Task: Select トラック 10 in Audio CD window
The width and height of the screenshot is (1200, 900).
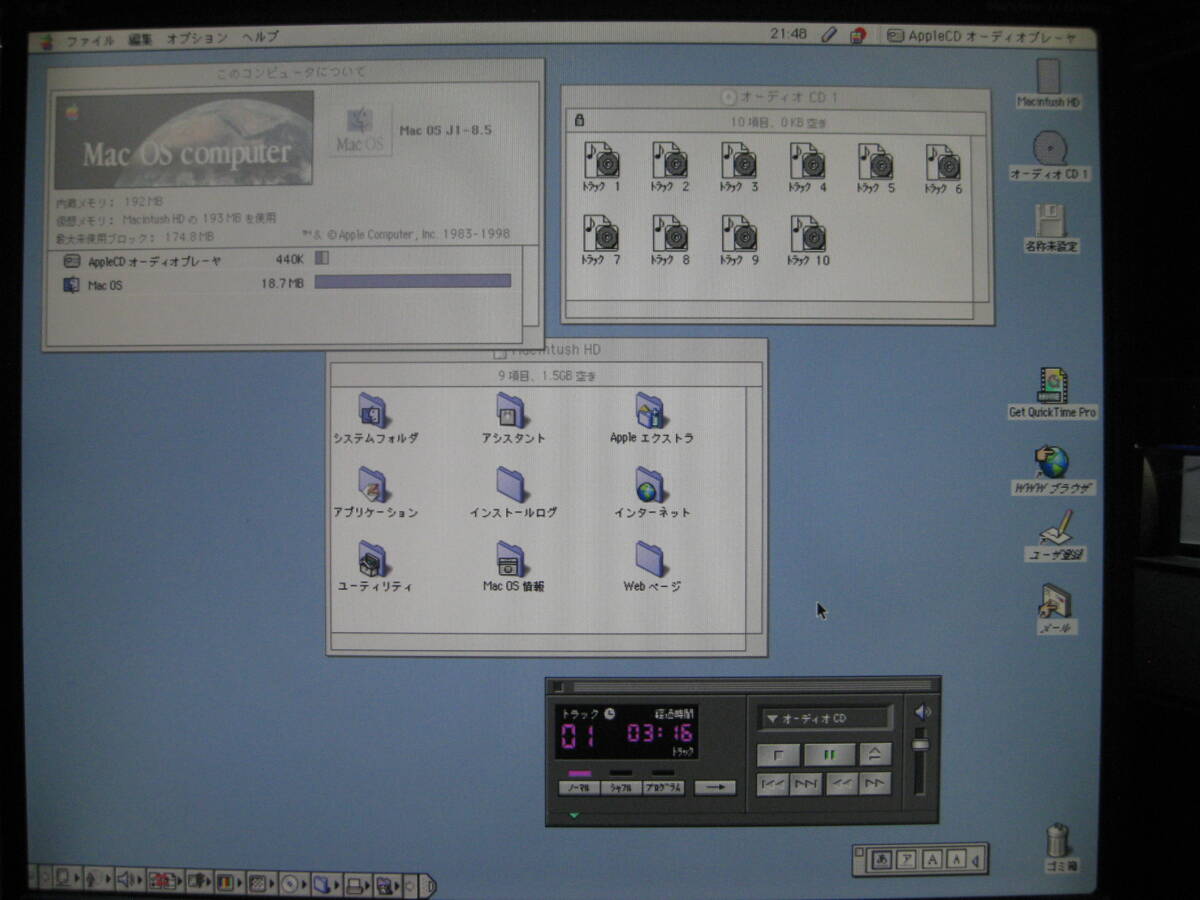Action: pos(808,240)
